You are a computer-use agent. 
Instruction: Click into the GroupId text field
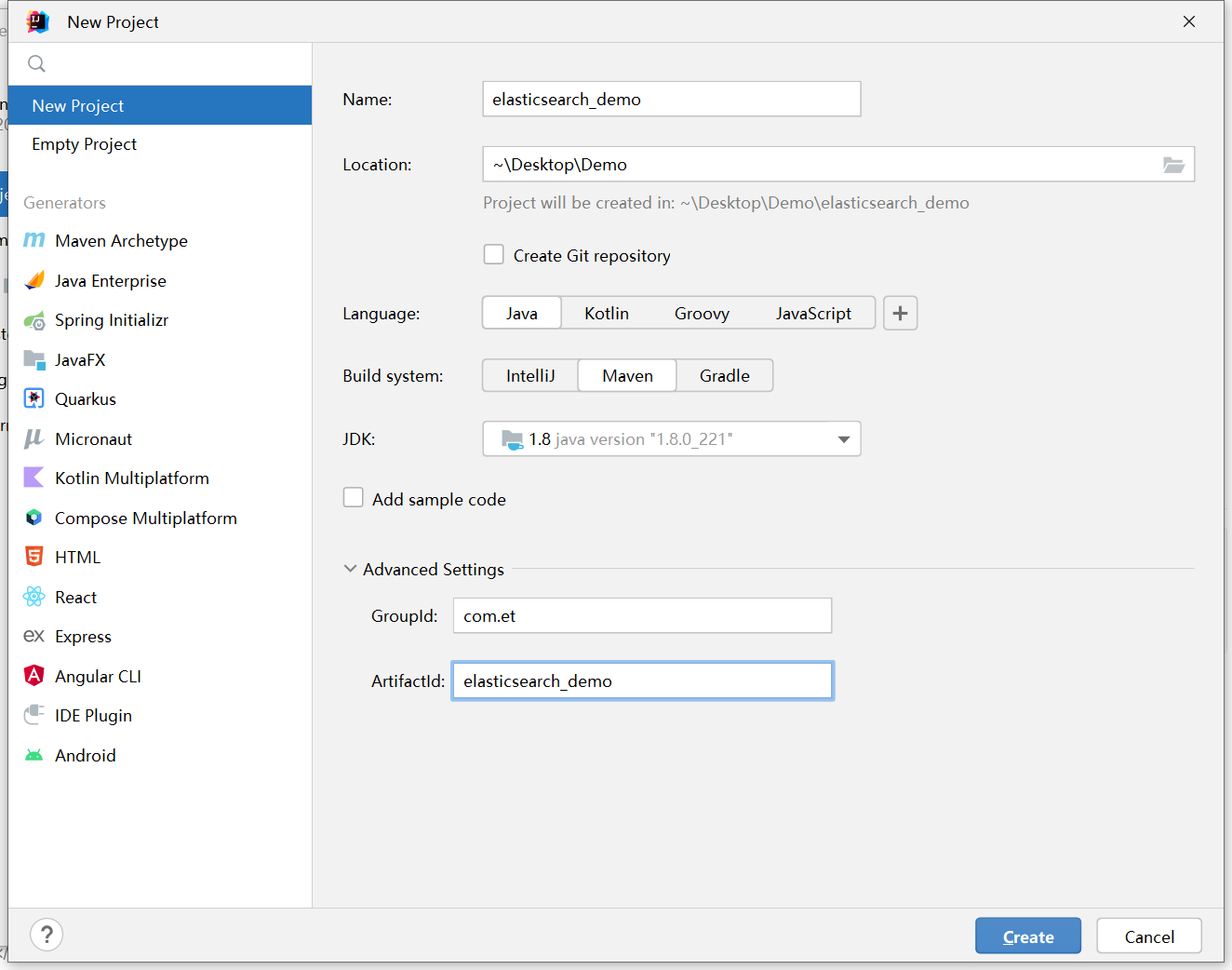pos(642,615)
